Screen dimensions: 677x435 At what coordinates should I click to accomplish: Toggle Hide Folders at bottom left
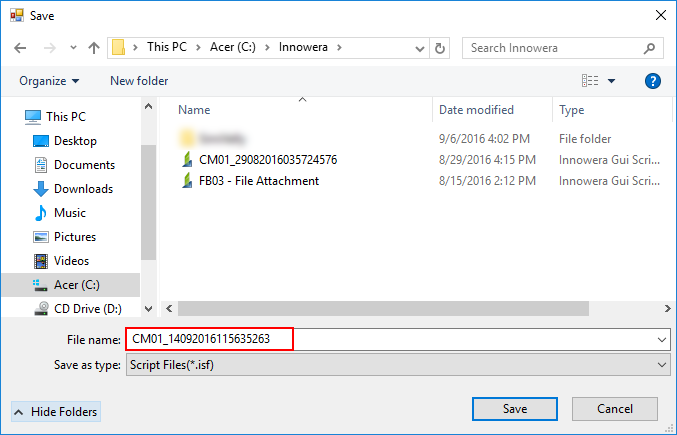pos(56,412)
